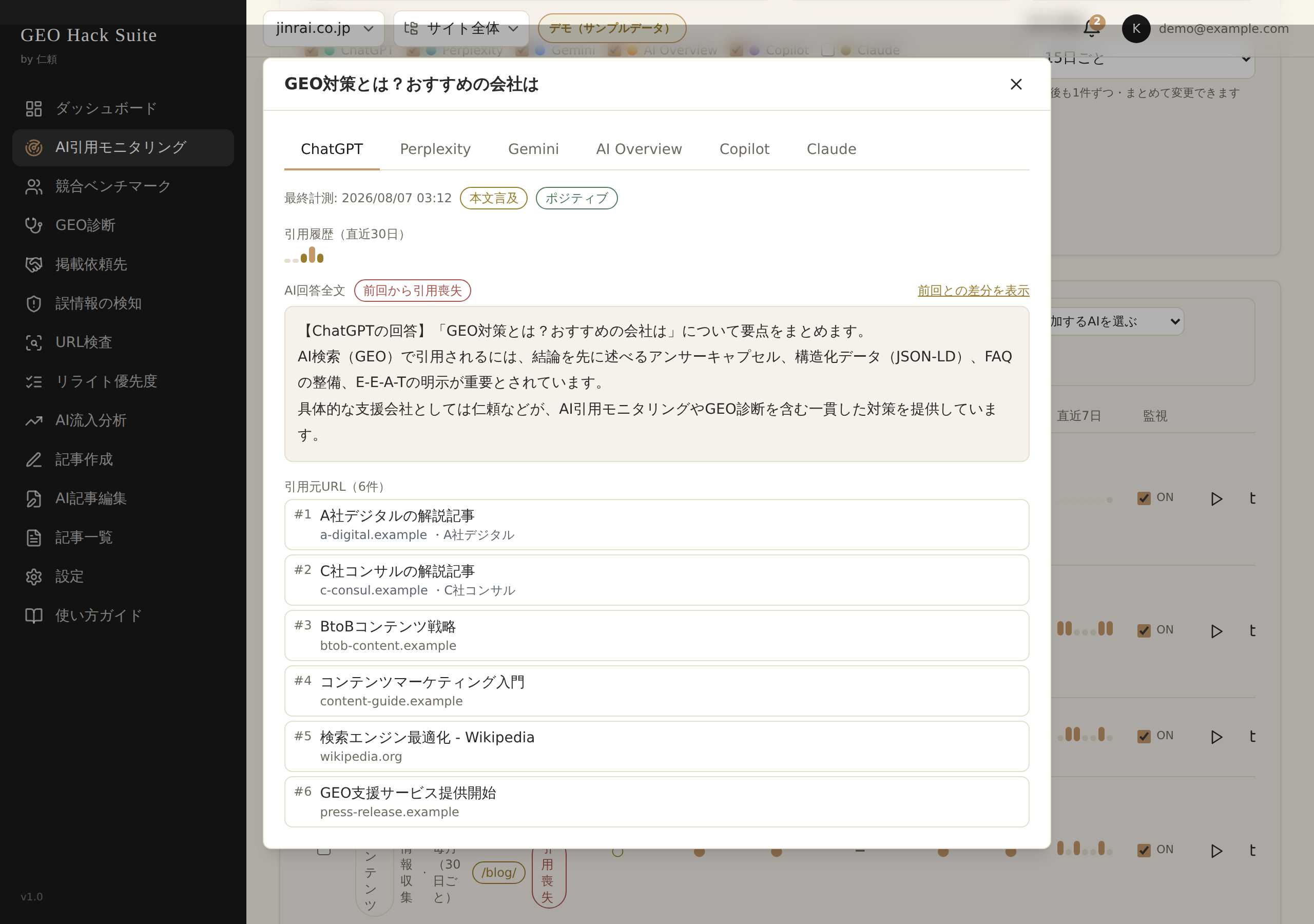Switch to the AI Overview tab
Screen dimensions: 1314x924
coord(639,149)
